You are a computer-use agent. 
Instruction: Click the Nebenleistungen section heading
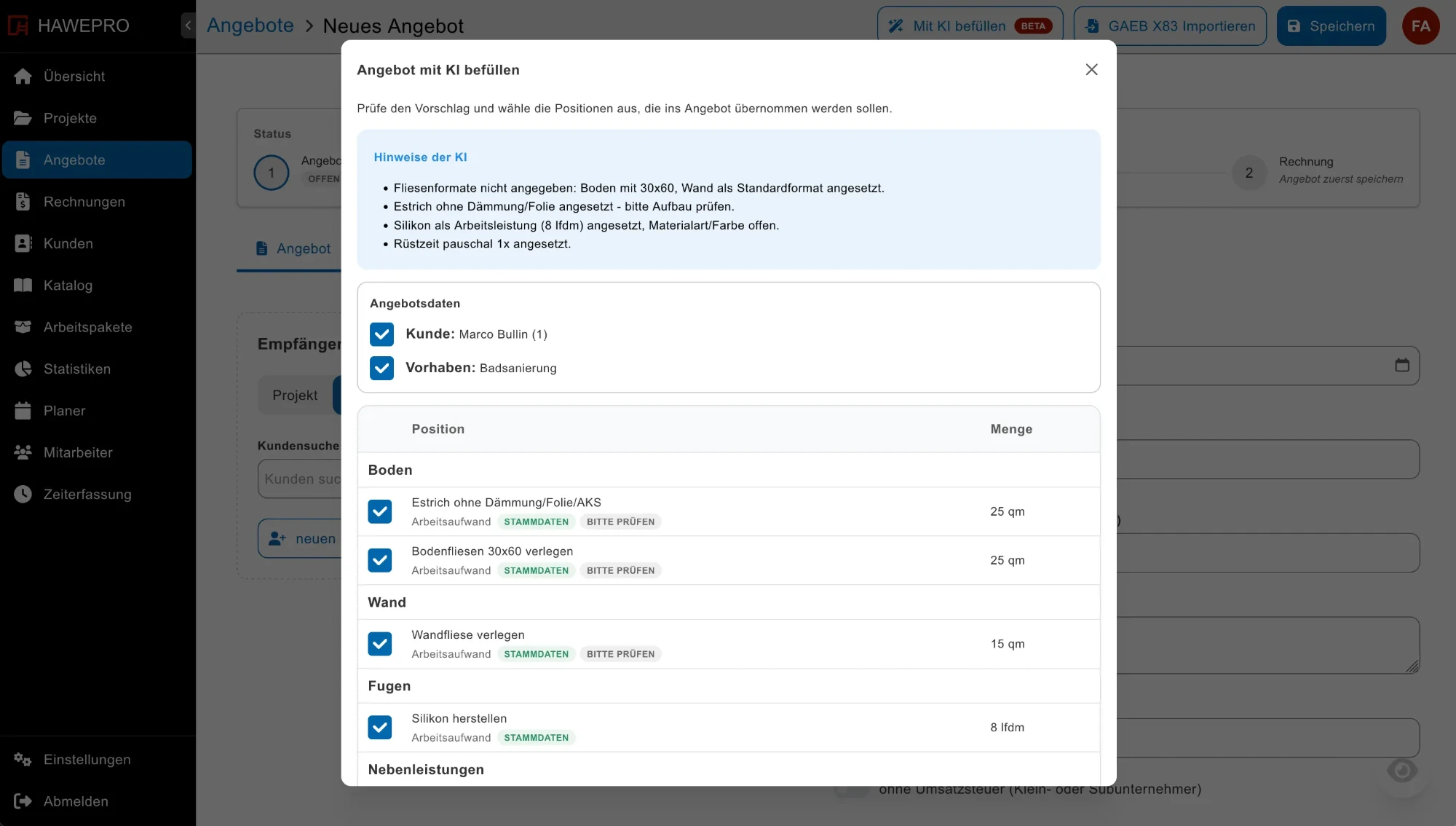426,769
